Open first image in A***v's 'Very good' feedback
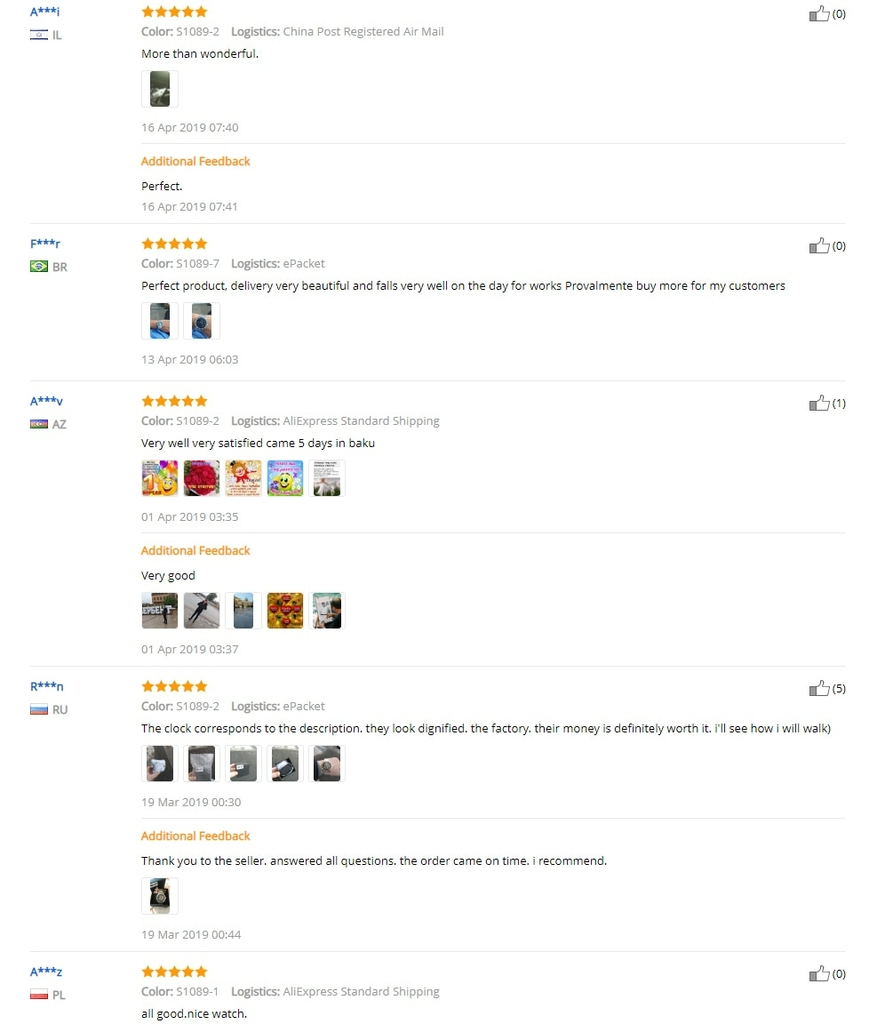This screenshot has height=1024, width=877. [160, 611]
